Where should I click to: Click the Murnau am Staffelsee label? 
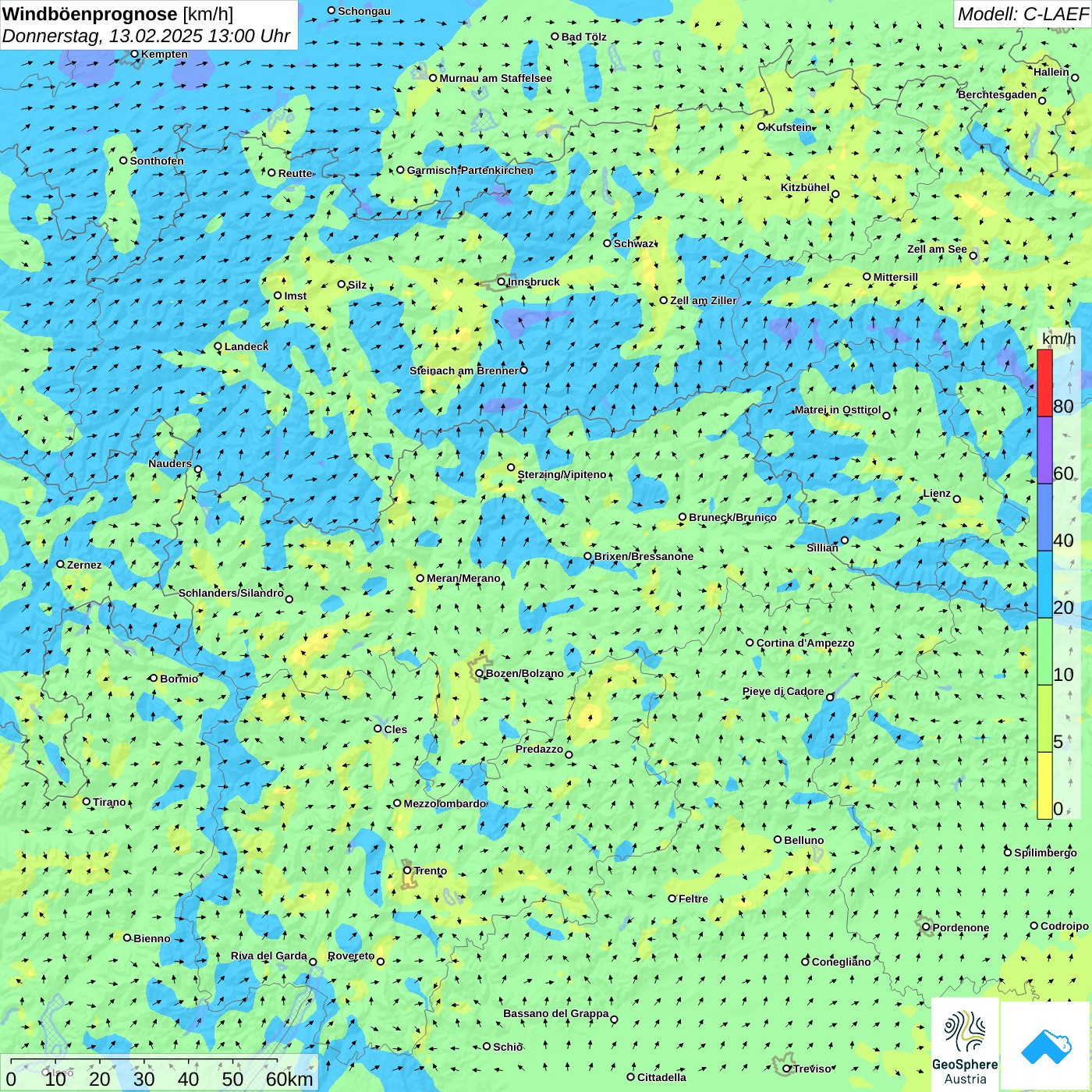(496, 78)
